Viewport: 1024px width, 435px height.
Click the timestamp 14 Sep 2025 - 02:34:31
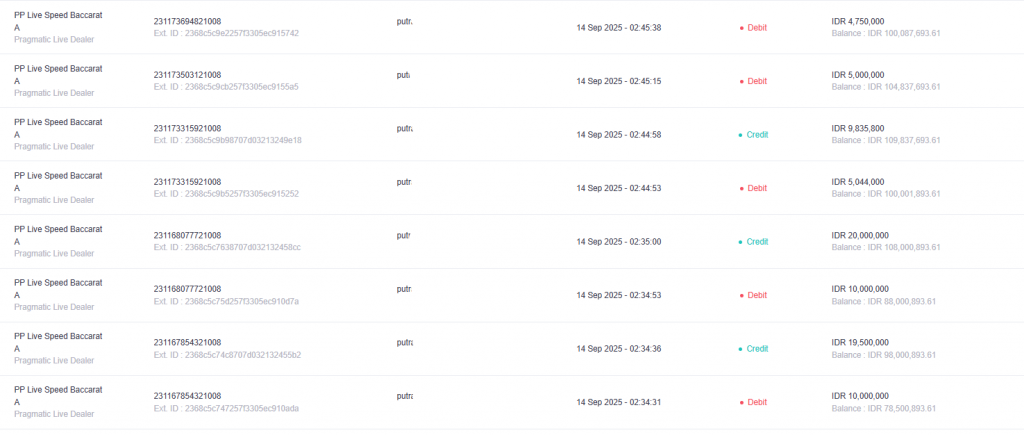pos(618,402)
